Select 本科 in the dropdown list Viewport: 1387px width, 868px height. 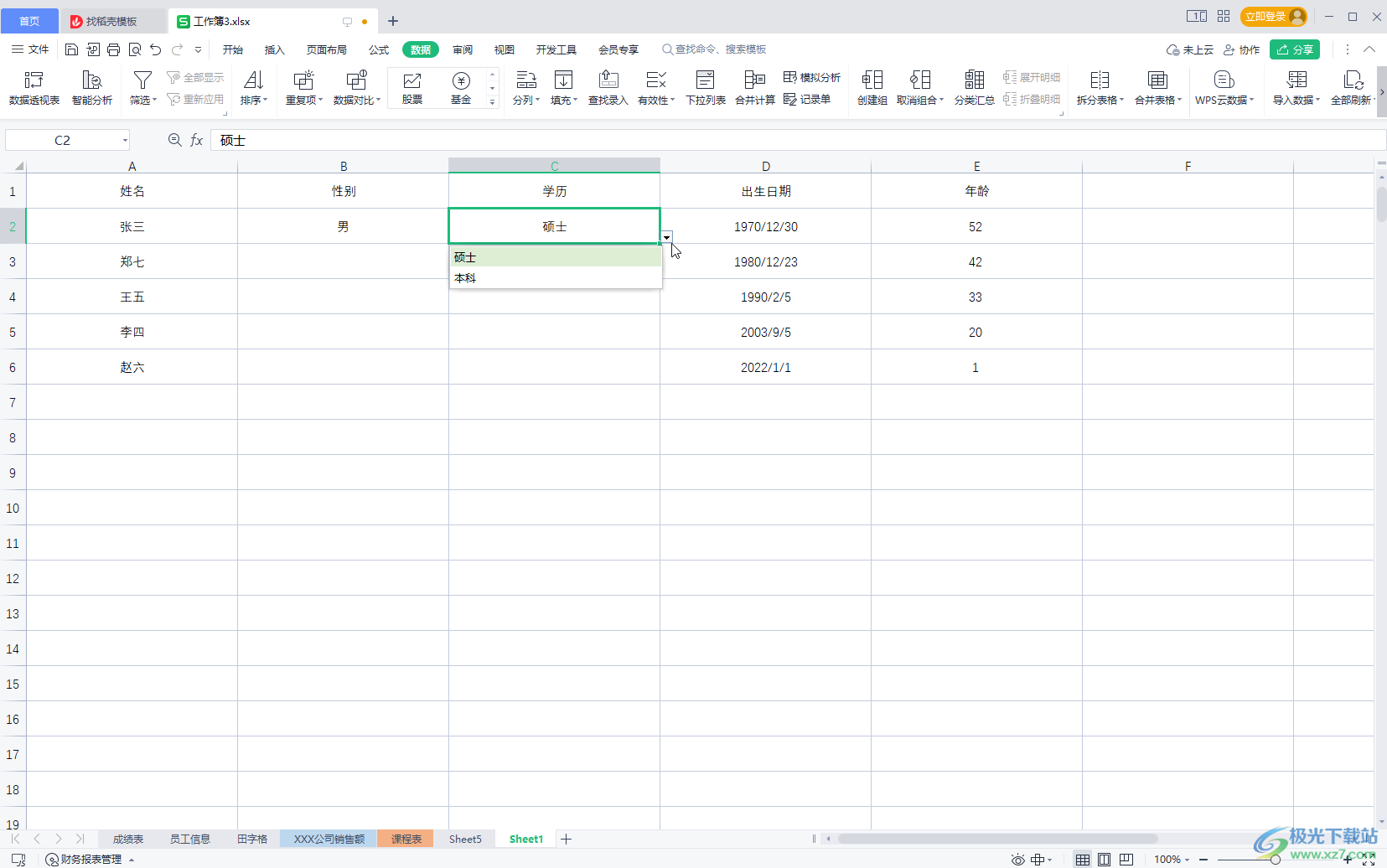[556, 277]
